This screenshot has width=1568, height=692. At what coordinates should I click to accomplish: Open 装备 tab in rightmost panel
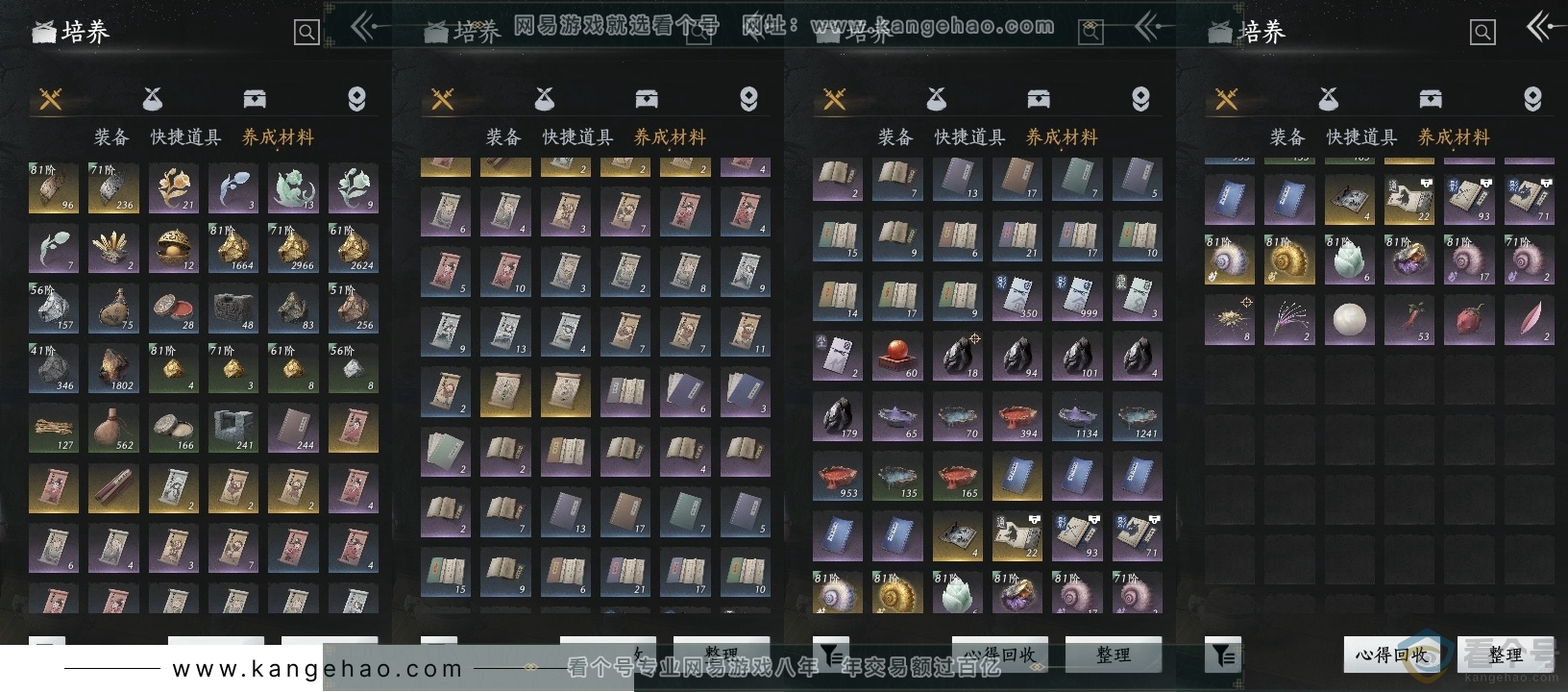[x=1287, y=137]
